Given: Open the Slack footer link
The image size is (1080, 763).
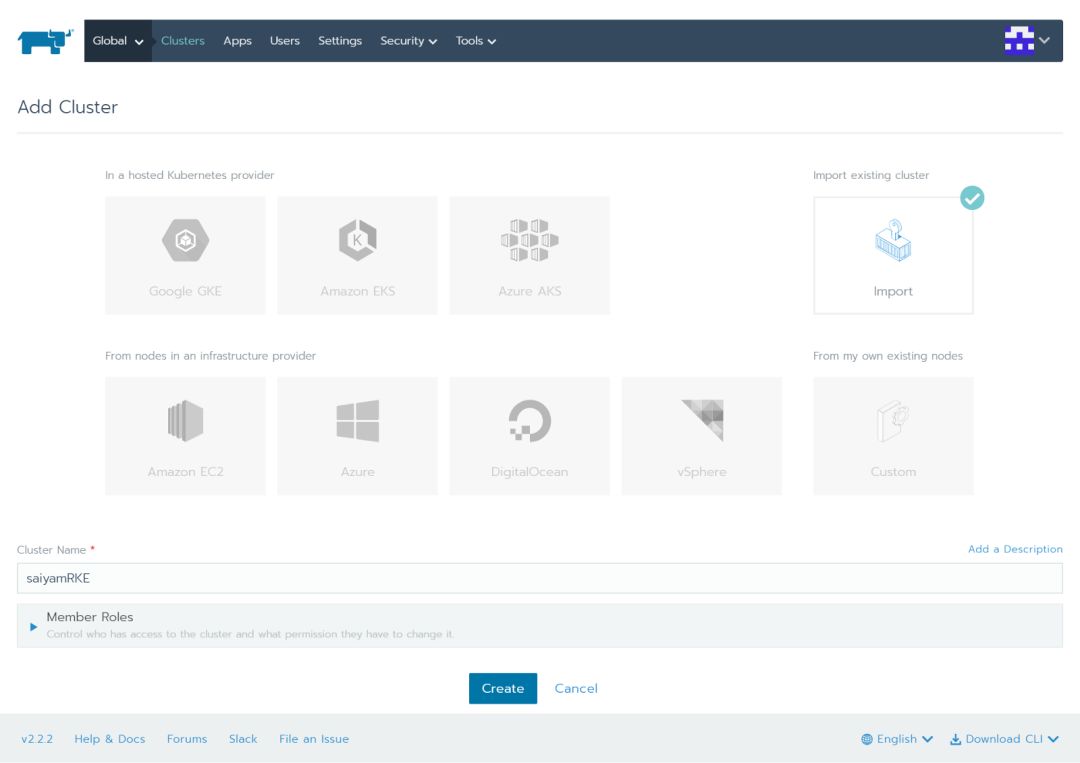Looking at the screenshot, I should 243,739.
